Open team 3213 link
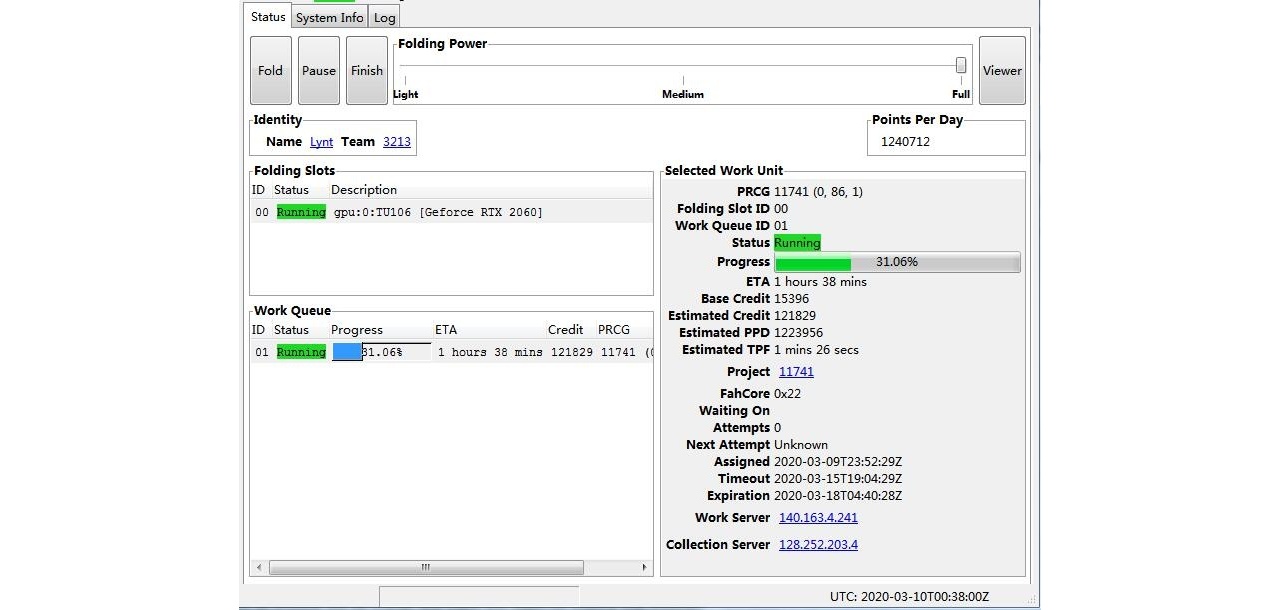This screenshot has width=1280, height=610. [x=397, y=142]
